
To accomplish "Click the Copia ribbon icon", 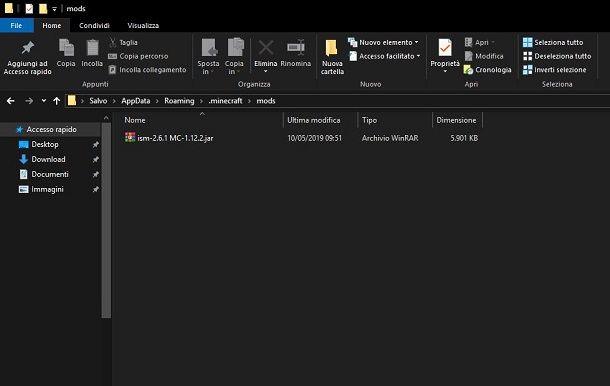I will [x=66, y=53].
